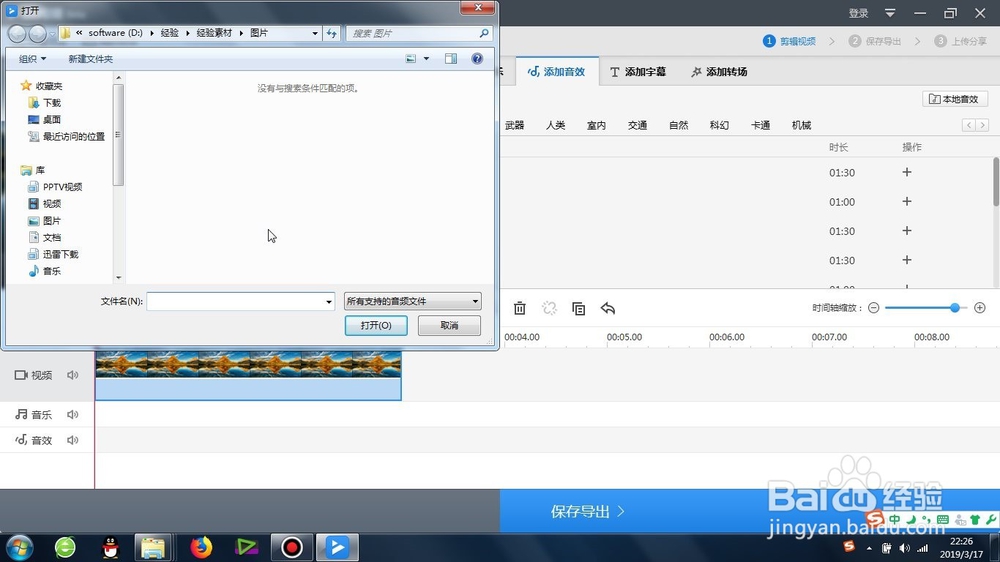Click the search magnifier in the 搜索 图片 box
This screenshot has width=1000, height=562.
484,33
